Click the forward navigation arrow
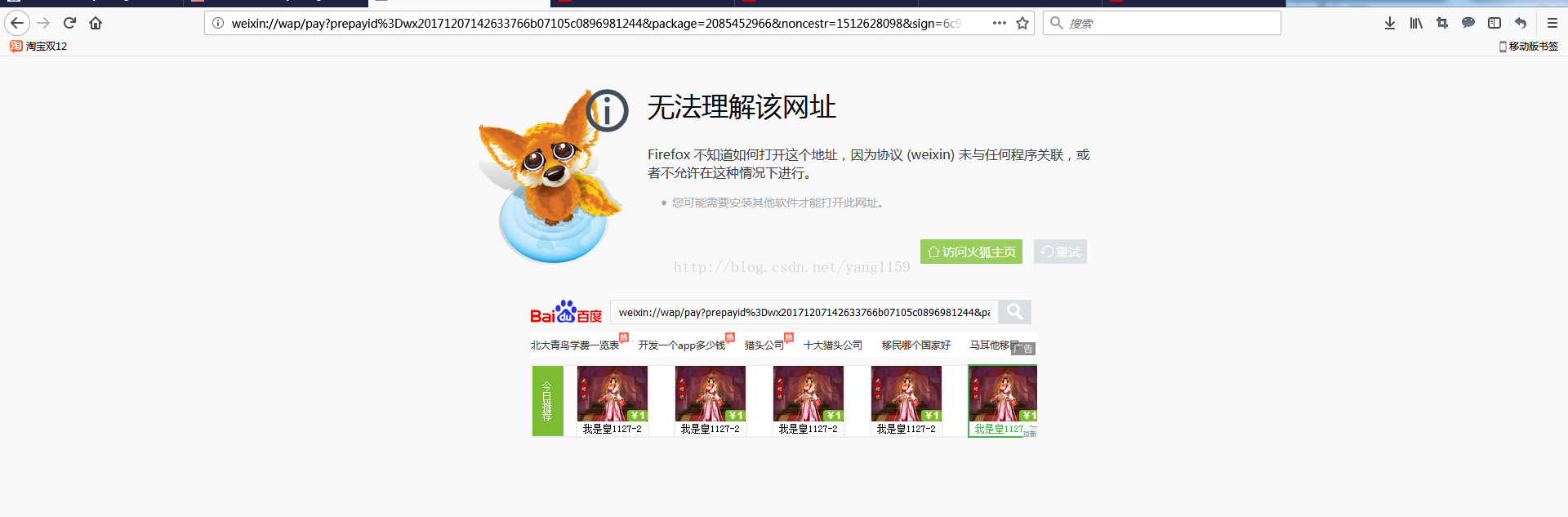The width and height of the screenshot is (1568, 517). tap(44, 23)
